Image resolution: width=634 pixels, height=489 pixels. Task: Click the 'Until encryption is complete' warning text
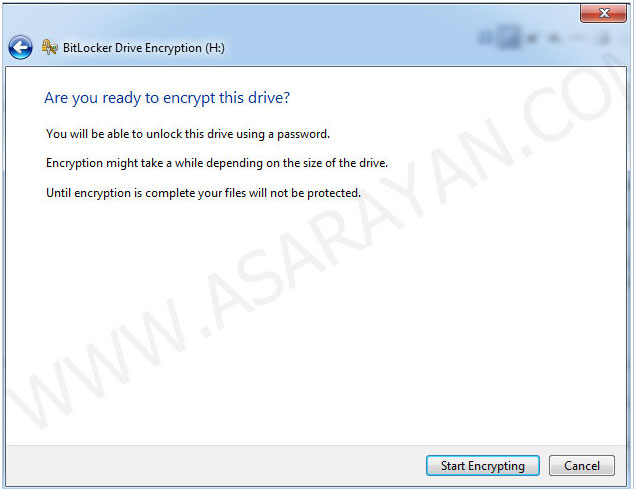point(203,193)
